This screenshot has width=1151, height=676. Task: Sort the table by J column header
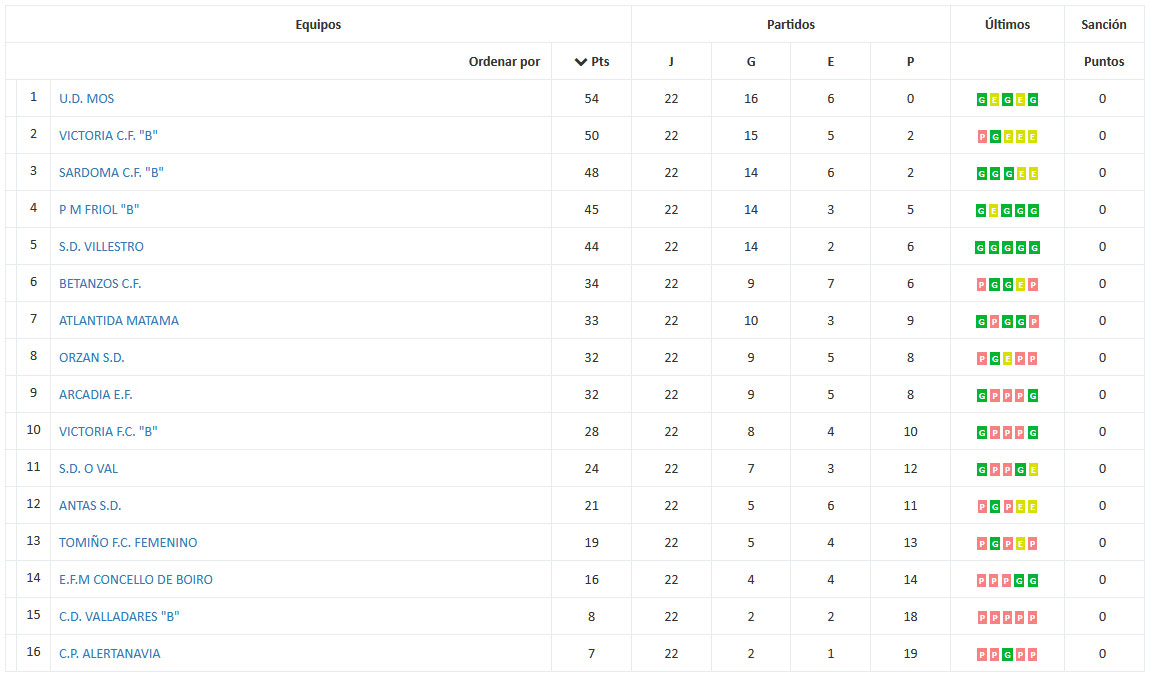(671, 62)
